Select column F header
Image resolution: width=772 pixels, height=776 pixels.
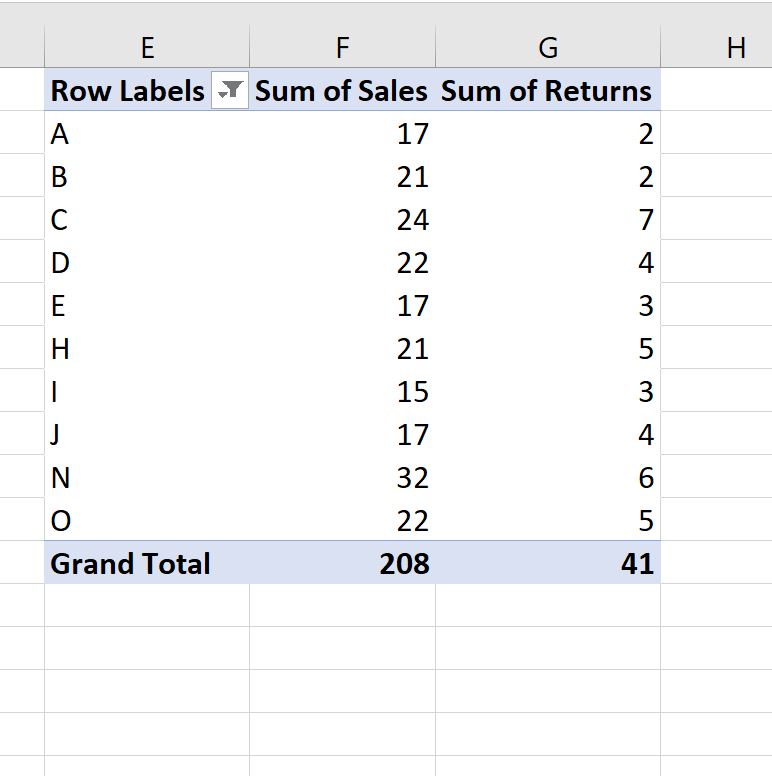click(342, 47)
